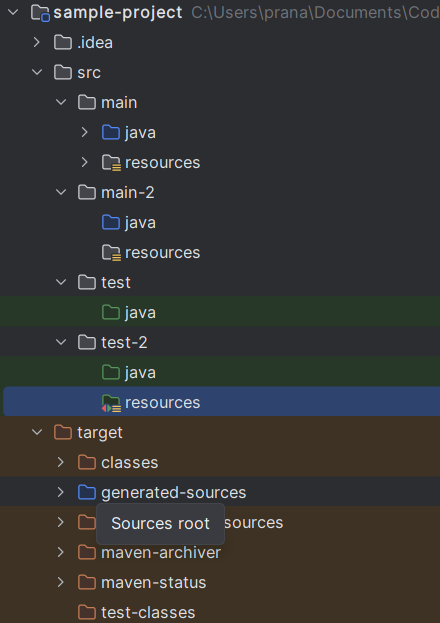Viewport: 440px width, 623px height.
Task: Click the resources root icon under main
Action: point(111,163)
